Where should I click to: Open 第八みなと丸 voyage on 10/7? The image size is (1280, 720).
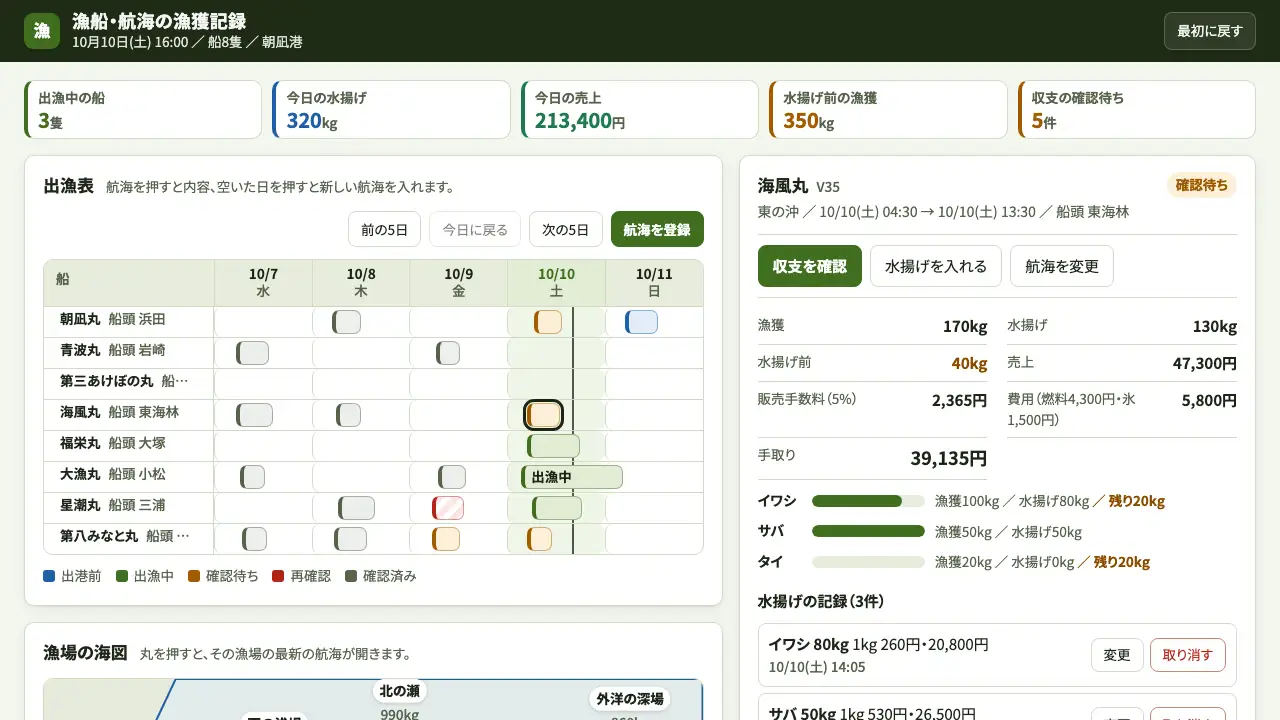254,539
